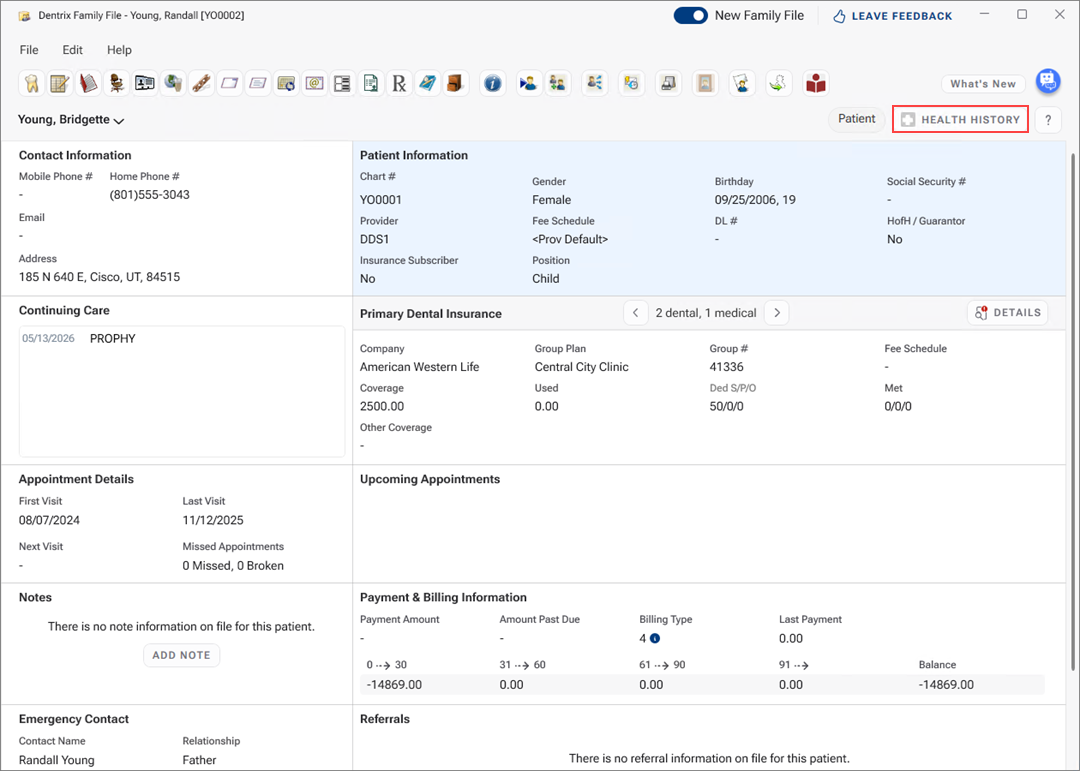Click the Add Note button
This screenshot has width=1080, height=771.
pos(181,655)
